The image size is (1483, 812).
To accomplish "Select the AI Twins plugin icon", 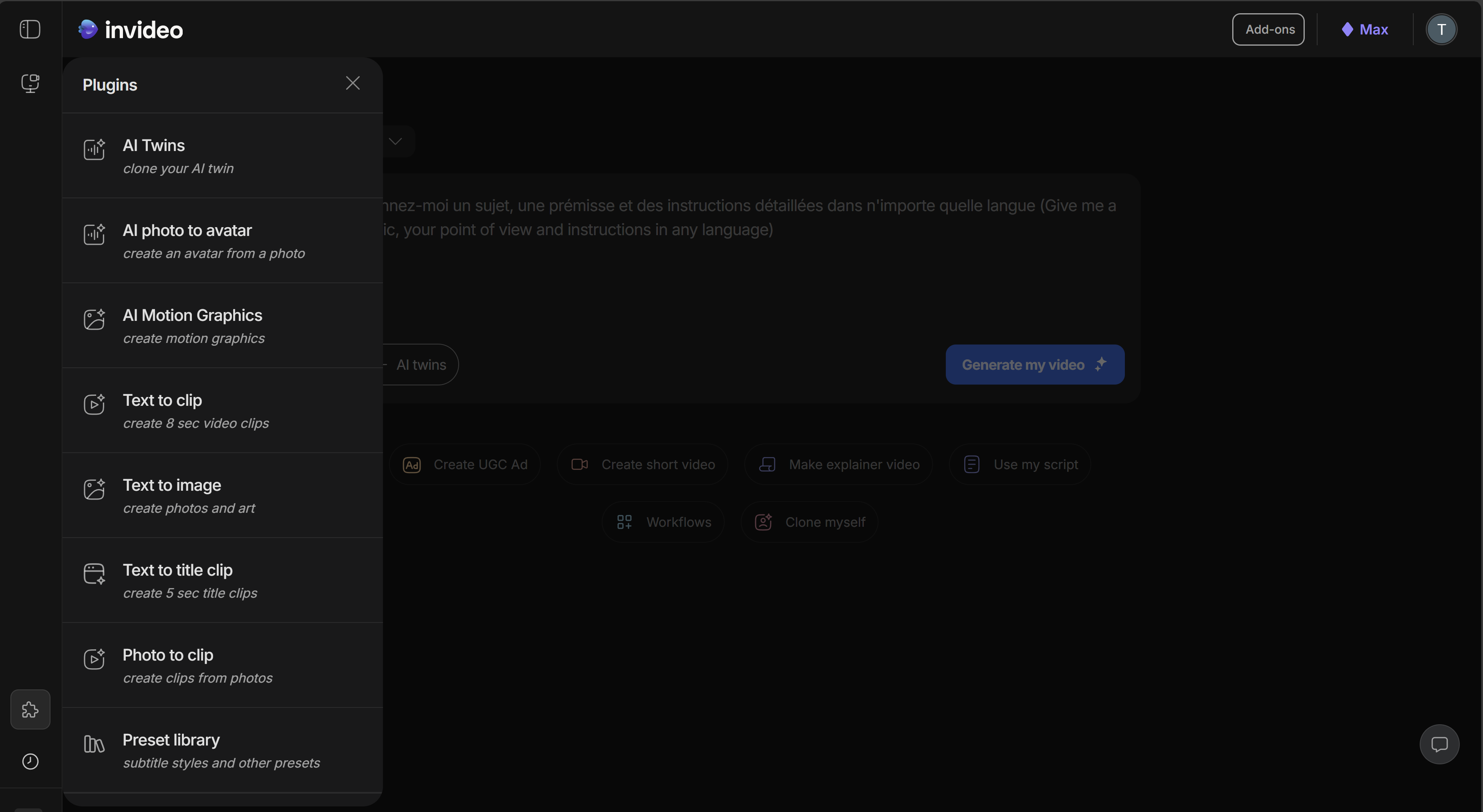I will click(x=95, y=150).
